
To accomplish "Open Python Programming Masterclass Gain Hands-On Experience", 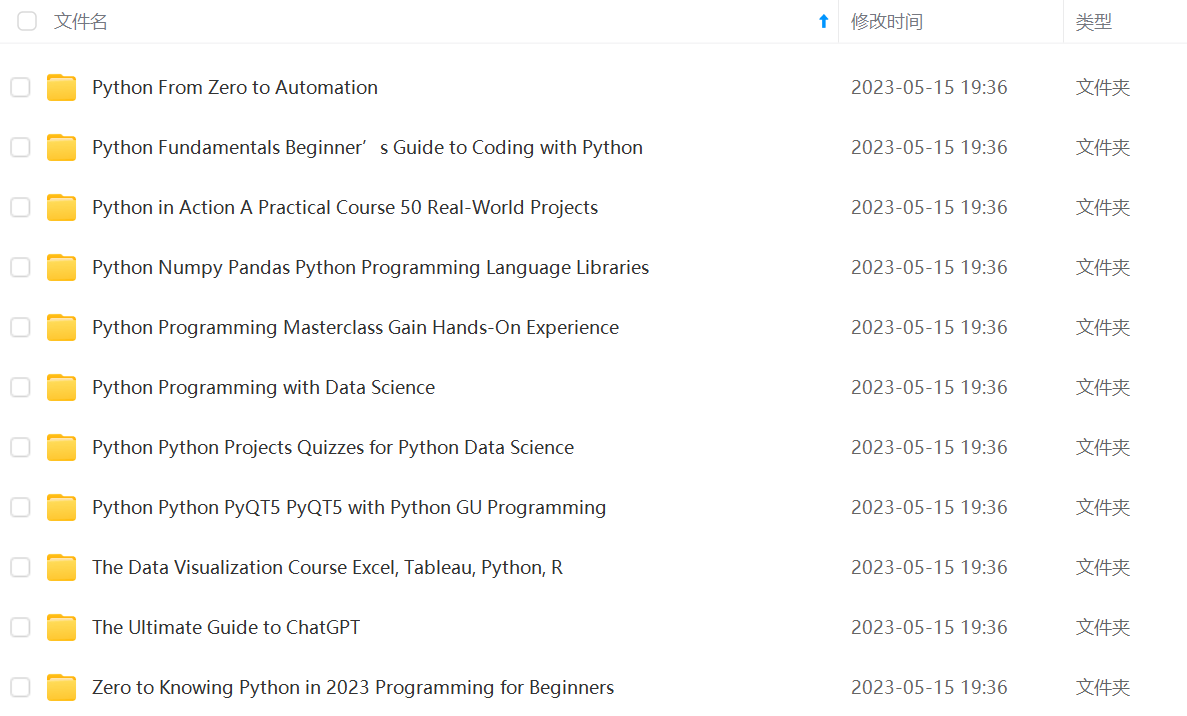I will 355,328.
